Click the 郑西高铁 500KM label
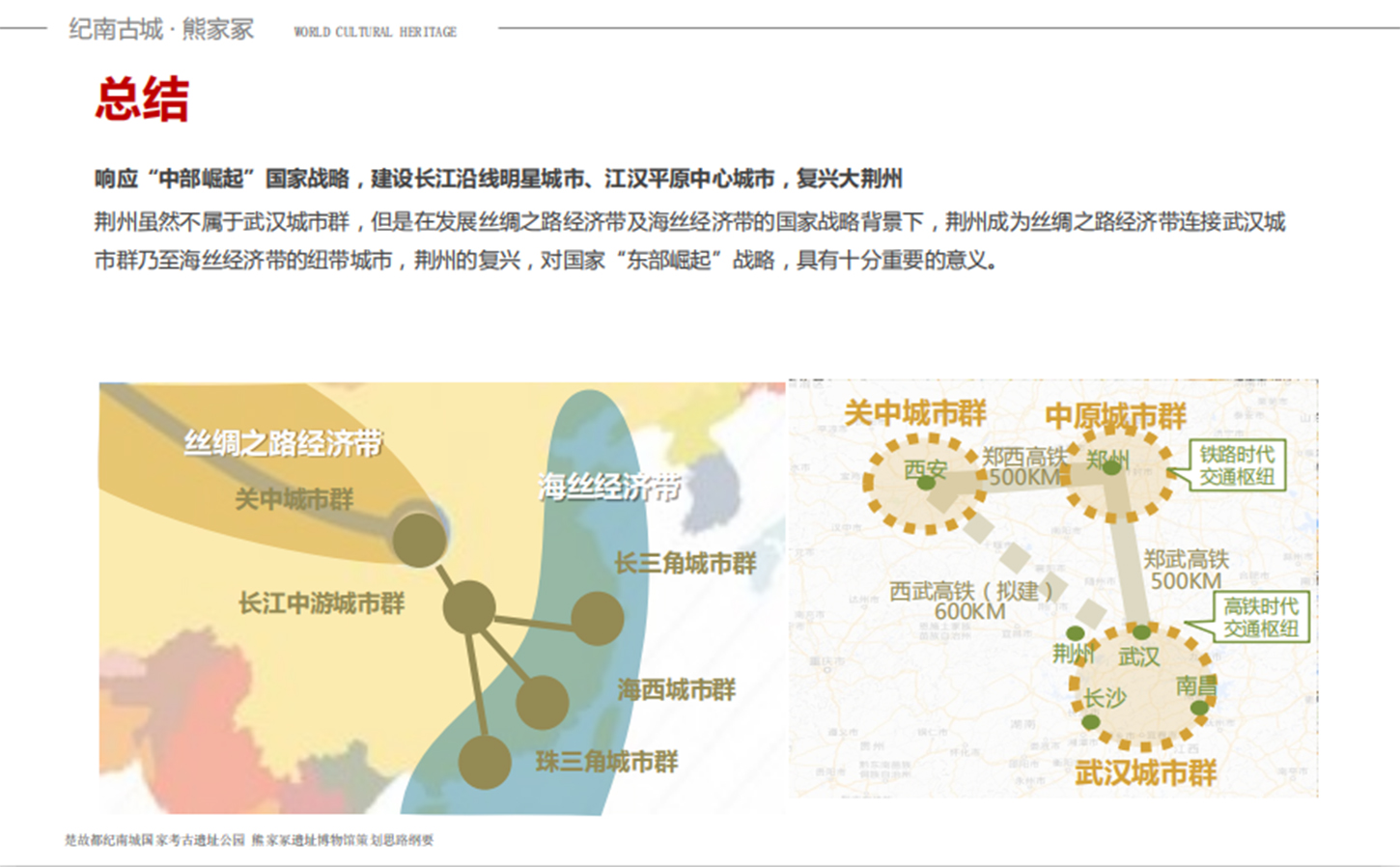 click(x=1025, y=467)
